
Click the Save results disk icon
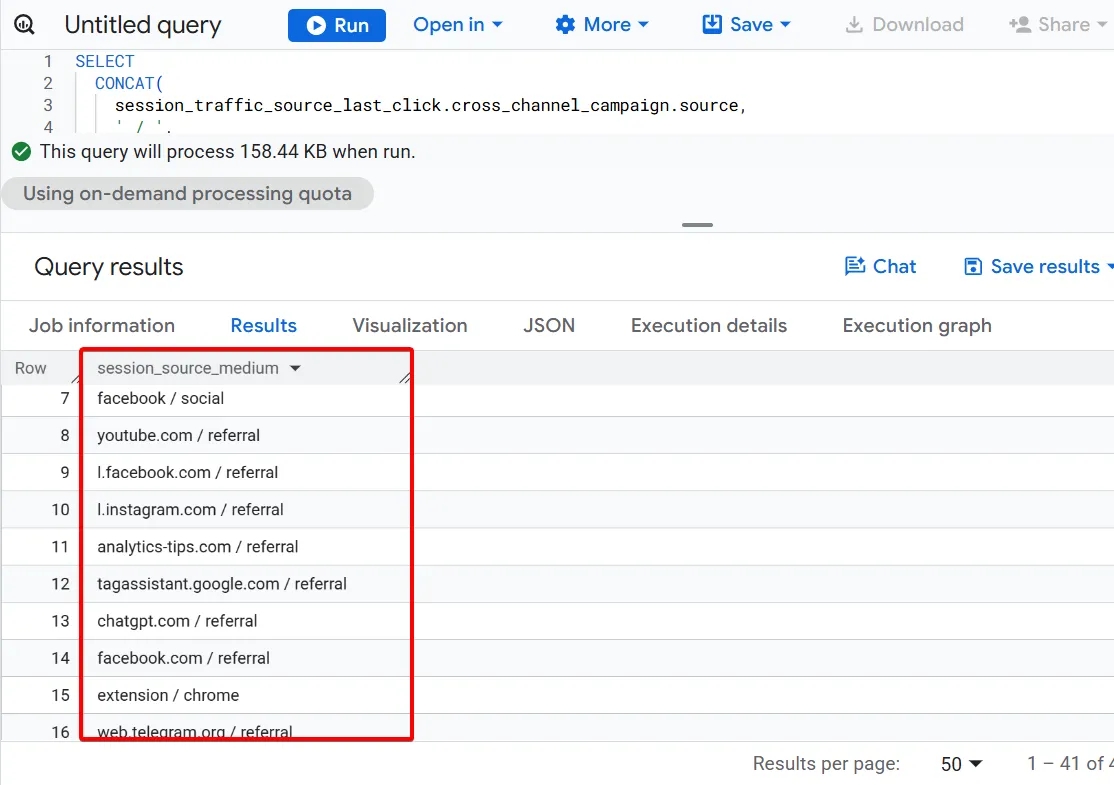pos(973,266)
